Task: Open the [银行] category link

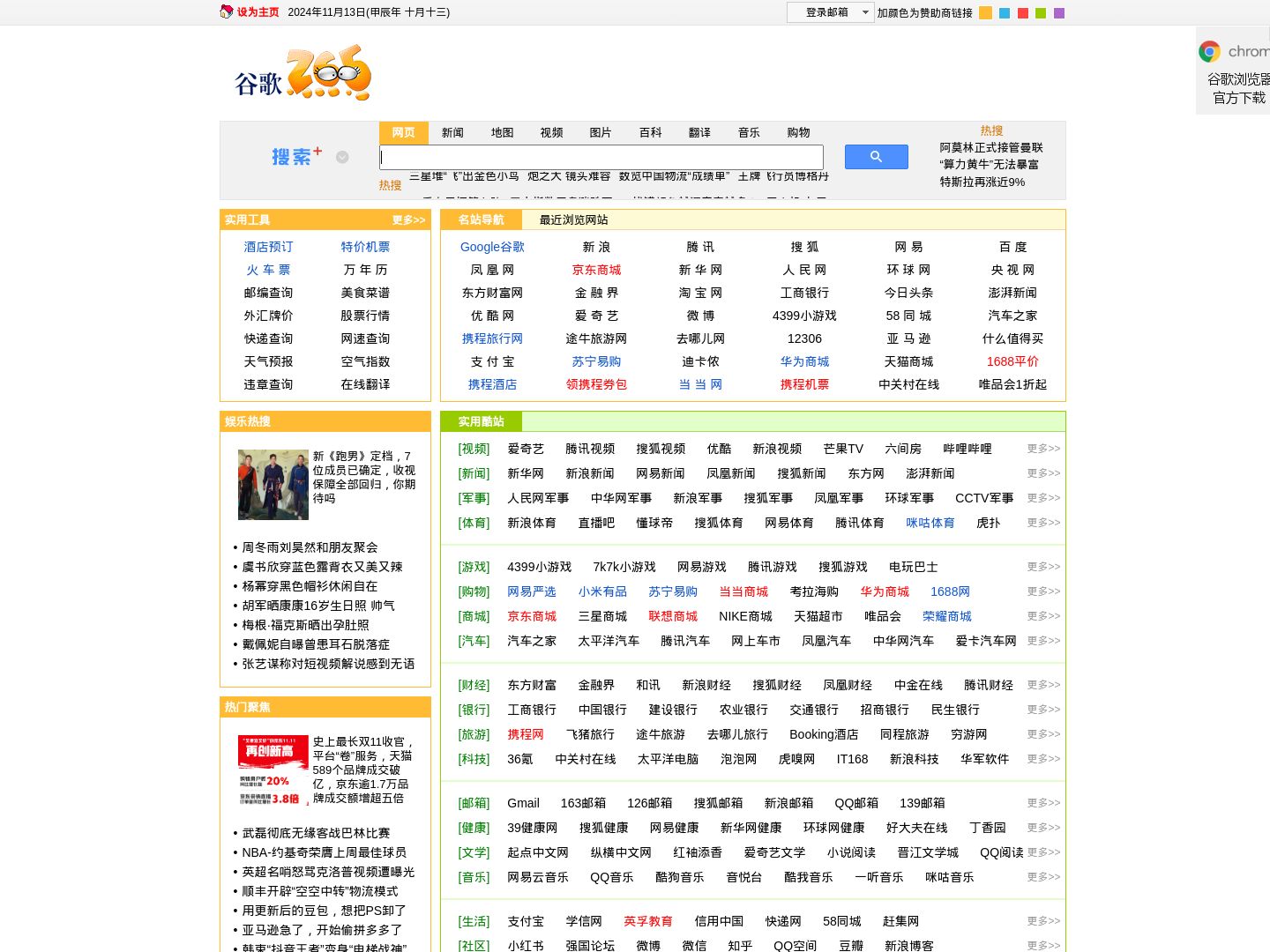Action: pyautogui.click(x=474, y=710)
